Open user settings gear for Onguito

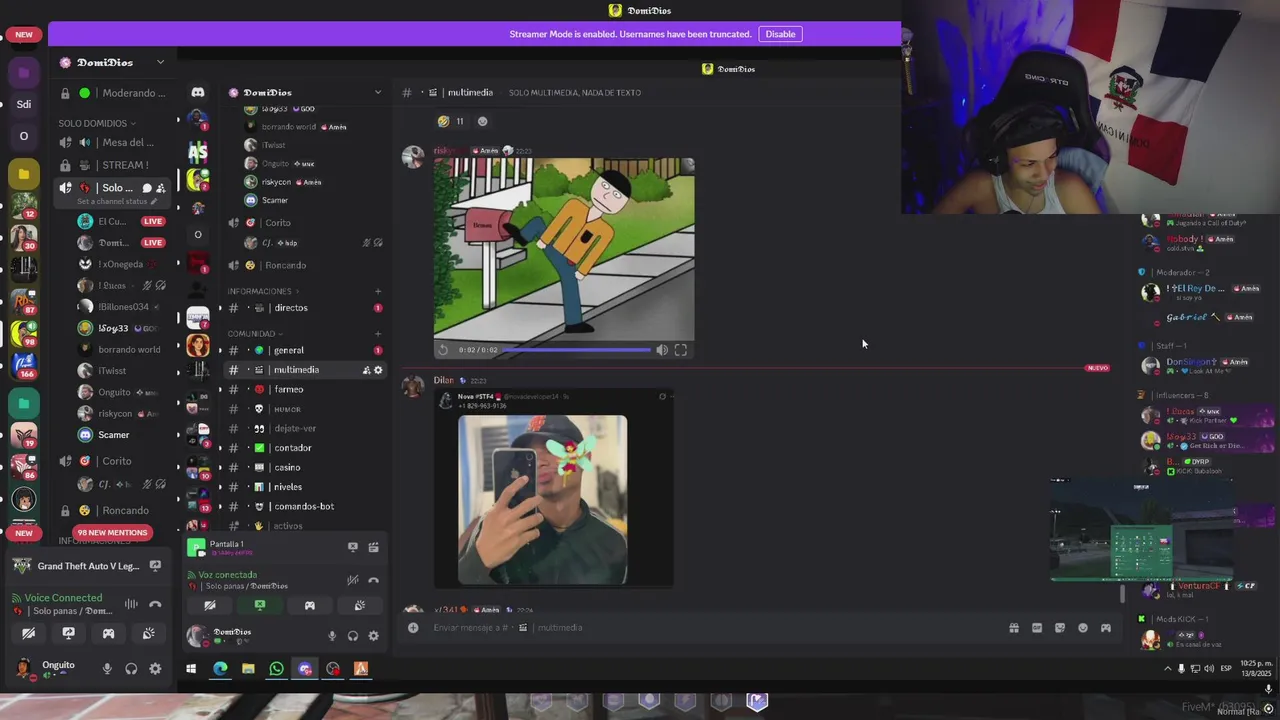coord(155,669)
